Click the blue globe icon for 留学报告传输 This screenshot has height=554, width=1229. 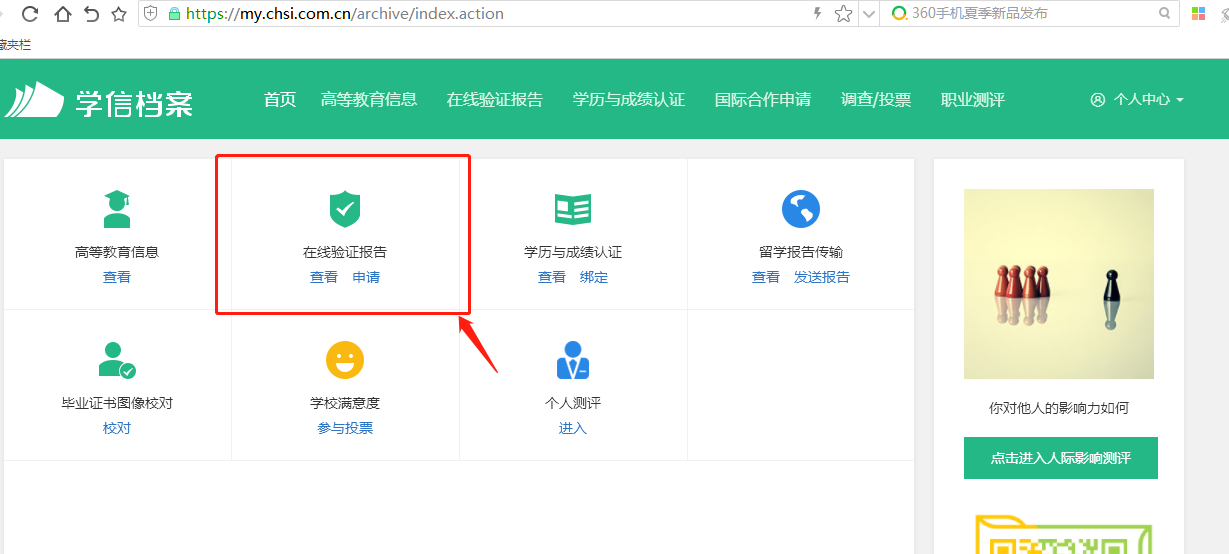(800, 209)
